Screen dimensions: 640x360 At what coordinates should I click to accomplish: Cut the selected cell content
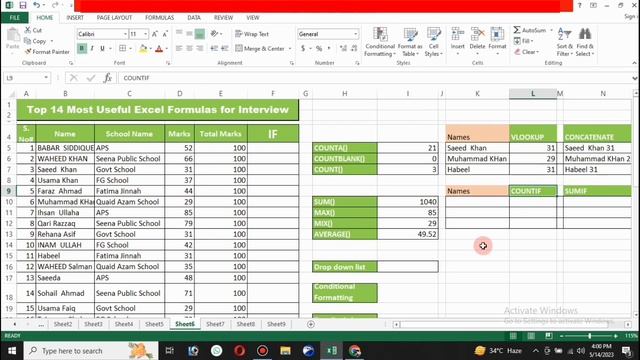(x=33, y=30)
